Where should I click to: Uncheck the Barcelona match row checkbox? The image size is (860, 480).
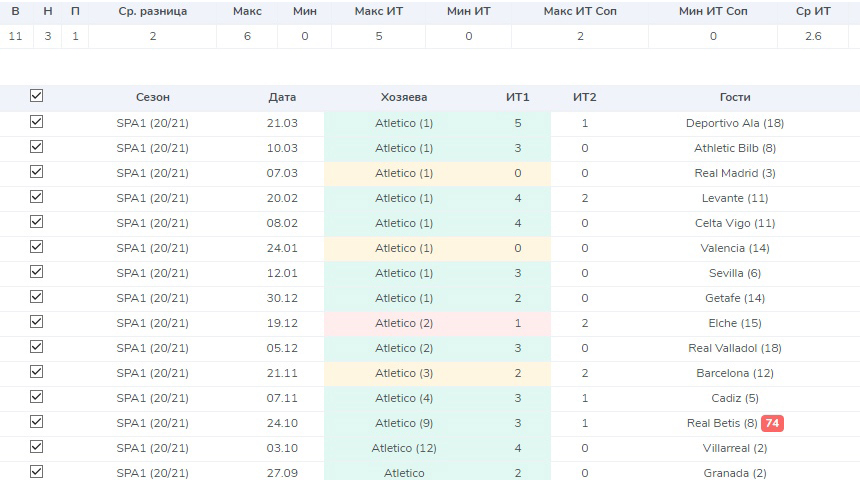[x=36, y=371]
